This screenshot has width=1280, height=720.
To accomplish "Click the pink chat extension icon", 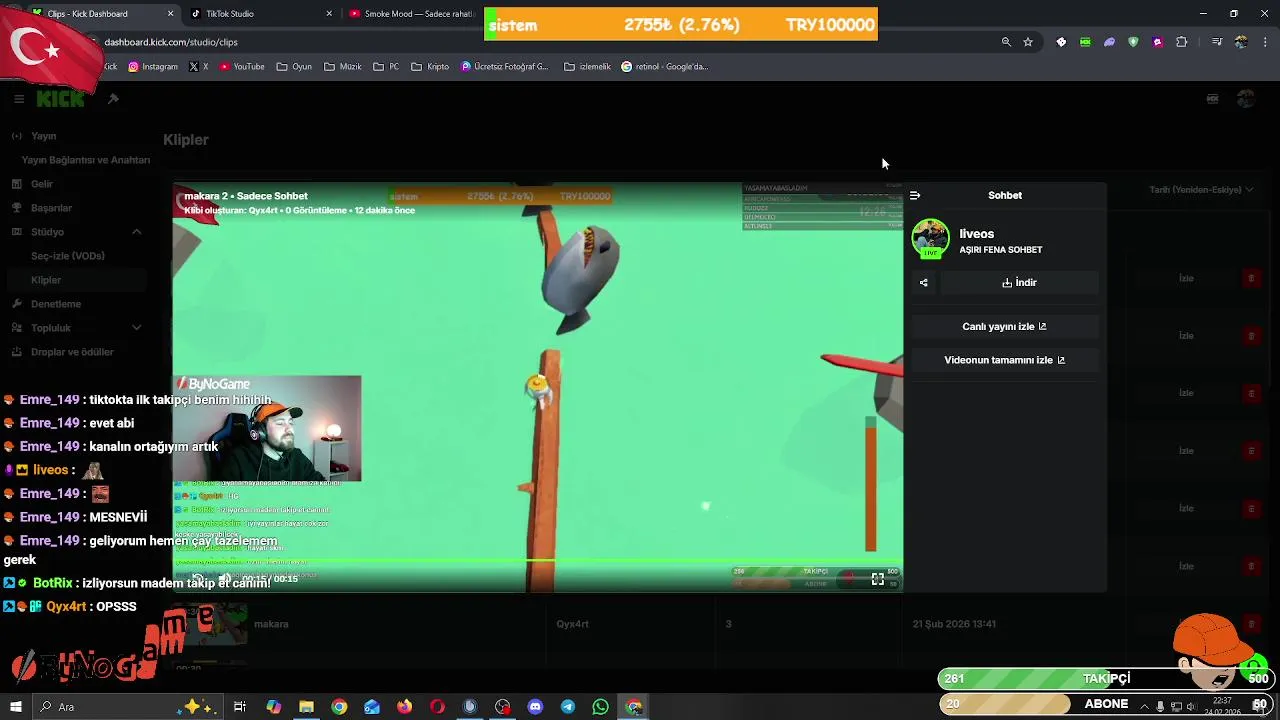I will [1157, 42].
